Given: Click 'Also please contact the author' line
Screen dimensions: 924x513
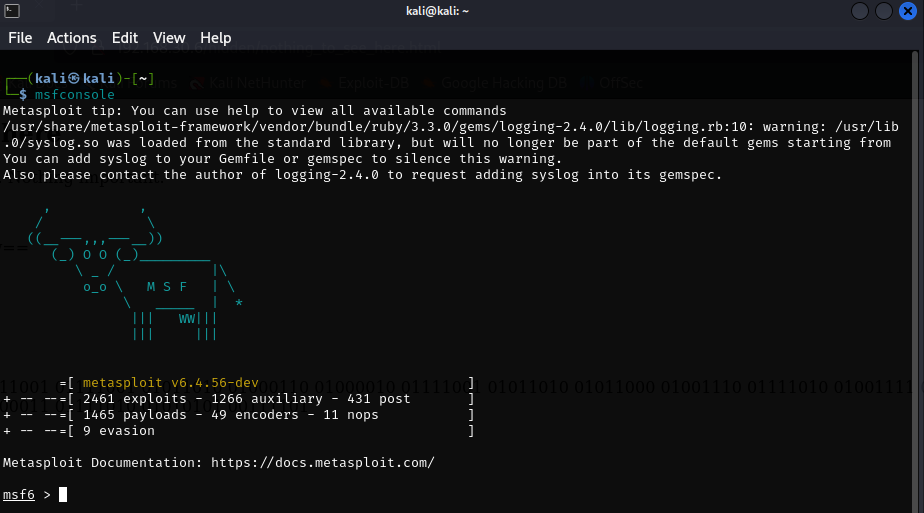Looking at the screenshot, I should click(362, 174).
